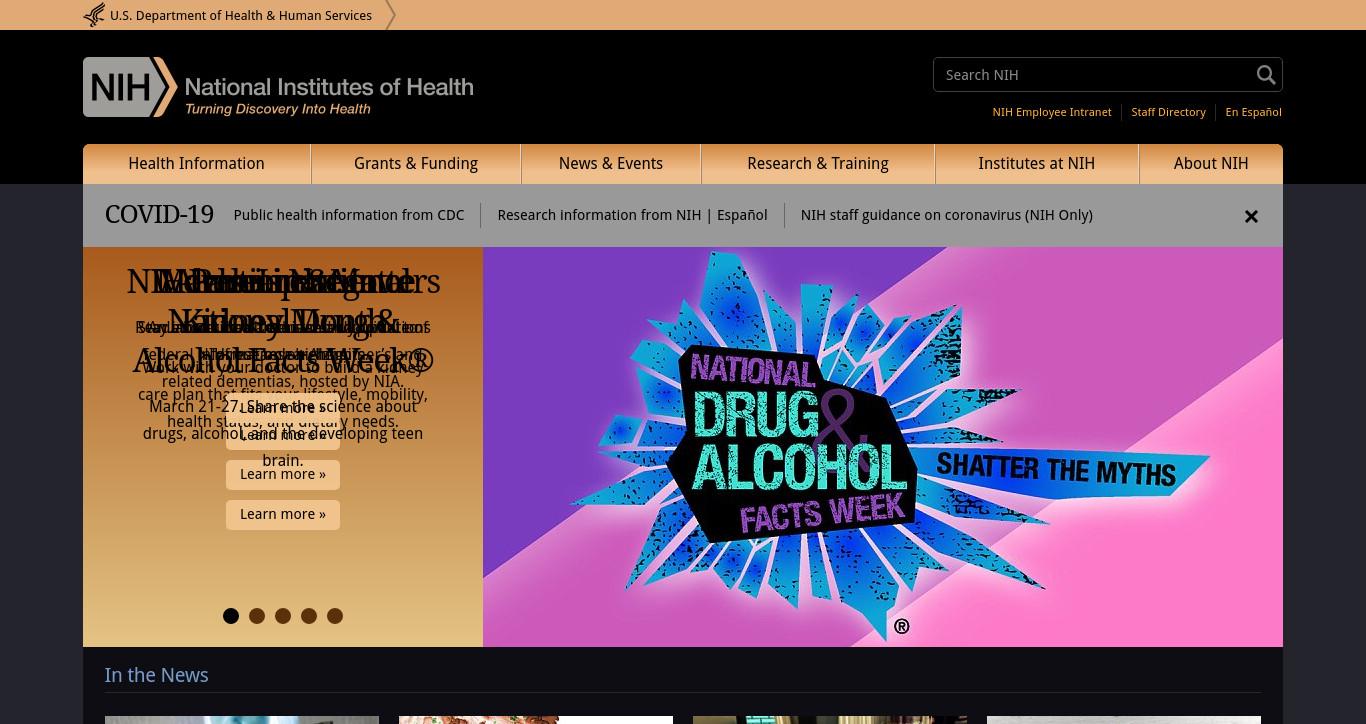This screenshot has height=724, width=1366.
Task: Open NIH staff guidance on coronavirus link
Action: pos(946,215)
